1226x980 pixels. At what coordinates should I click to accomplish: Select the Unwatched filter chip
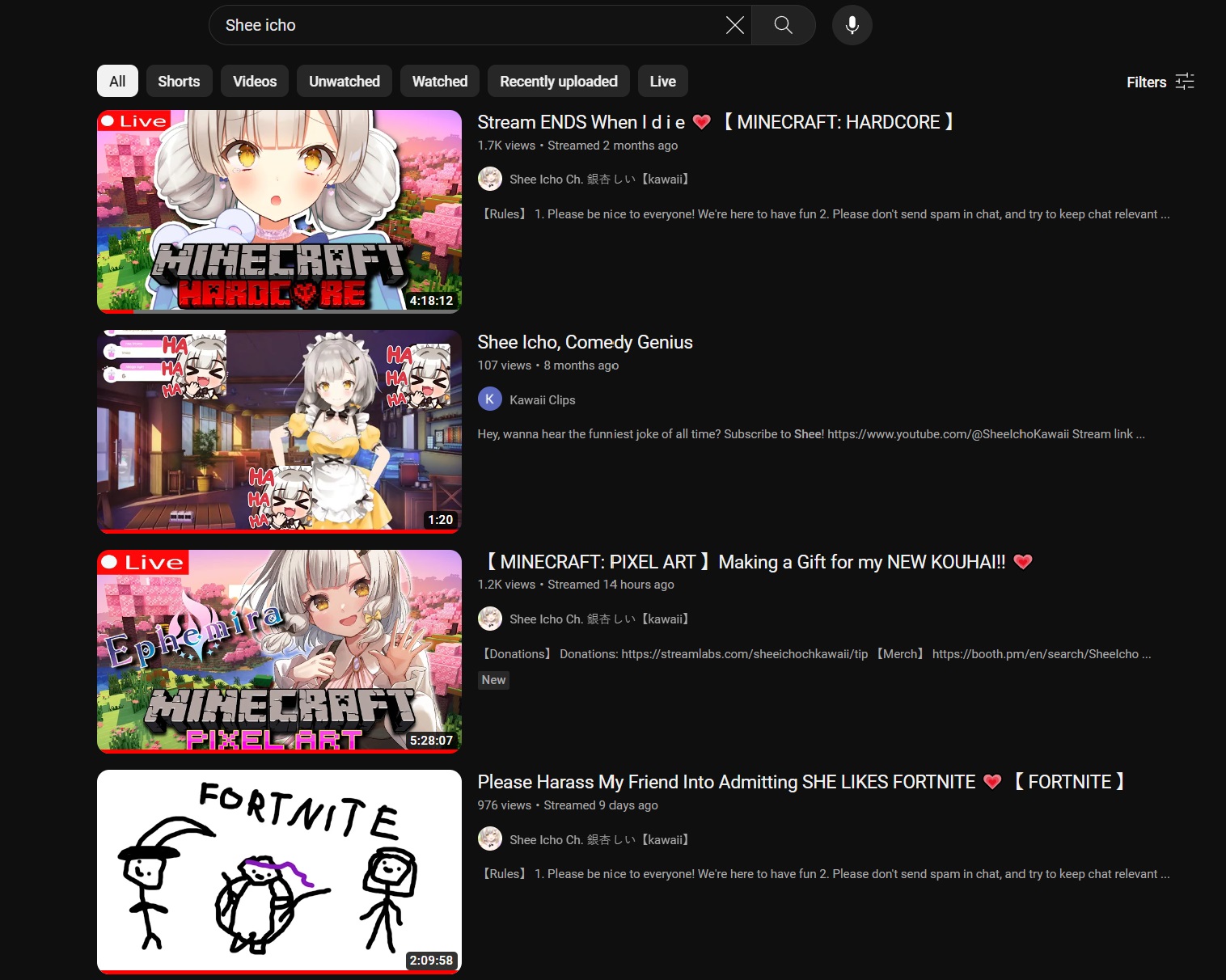345,81
